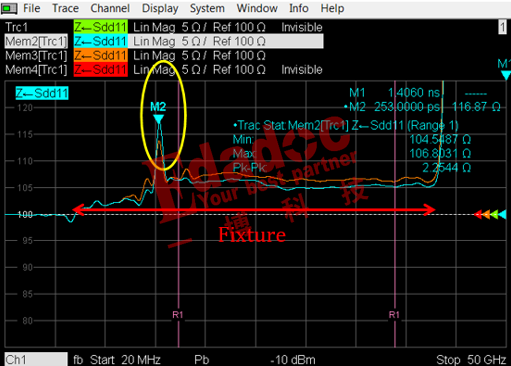Click the orange Z←Sdd11 label of Mem3
This screenshot has width=511, height=366.
(101, 55)
